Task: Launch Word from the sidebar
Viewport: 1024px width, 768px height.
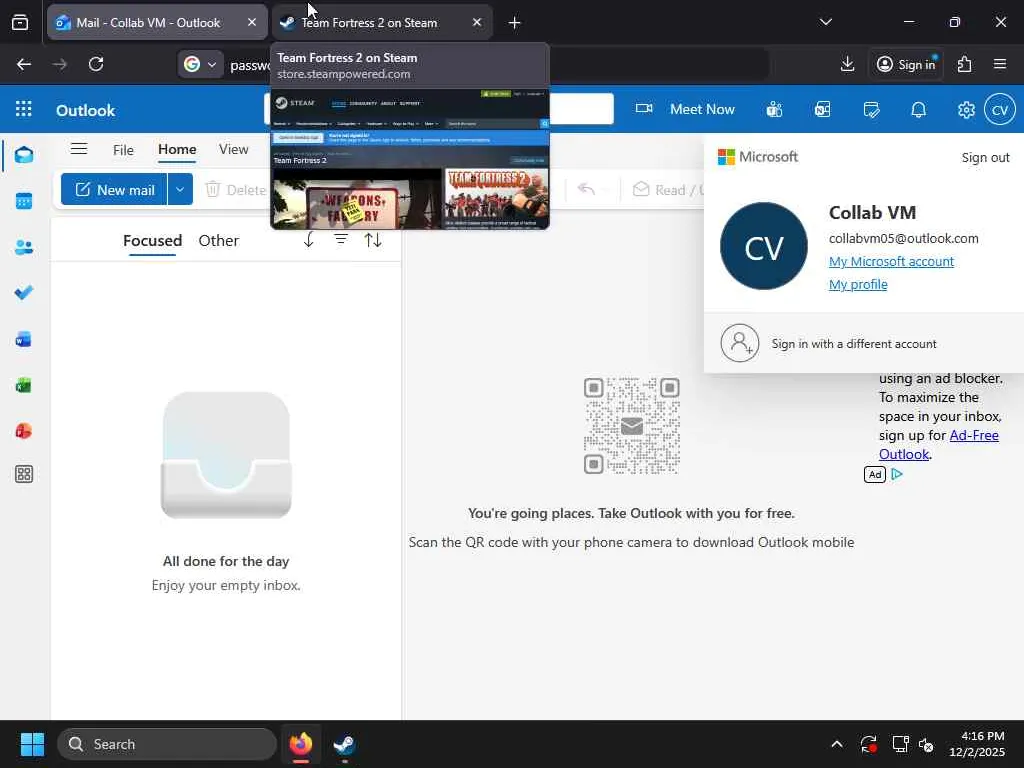Action: [24, 339]
